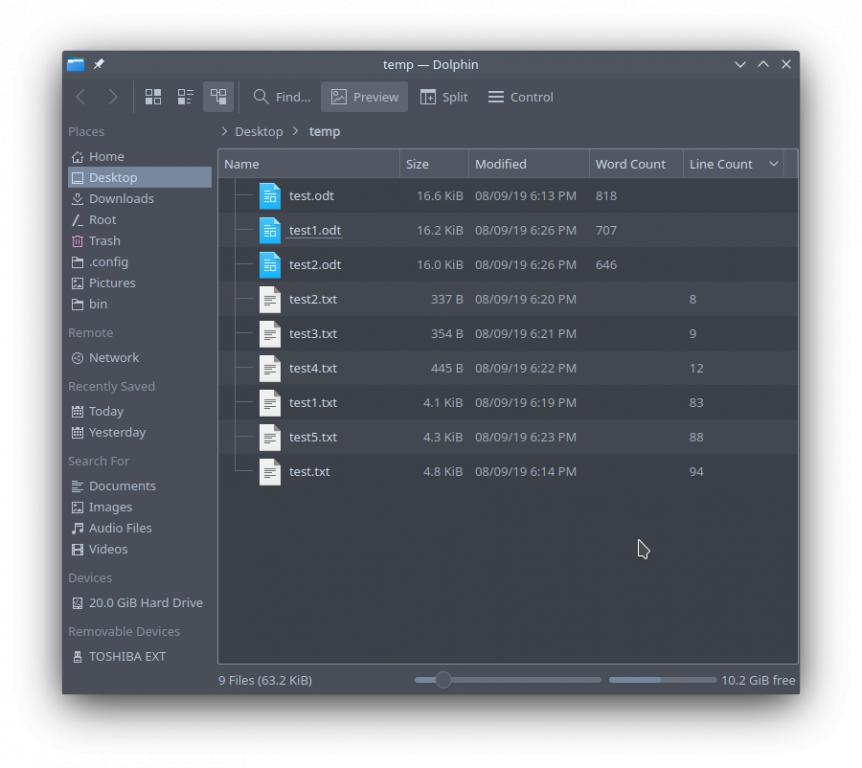Select the TOSHIBA EXT removable device
862x768 pixels.
click(x=127, y=657)
